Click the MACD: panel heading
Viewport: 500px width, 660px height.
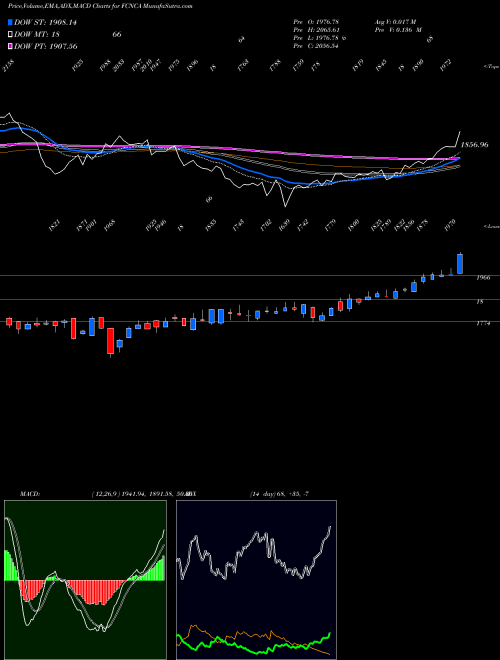(30, 493)
